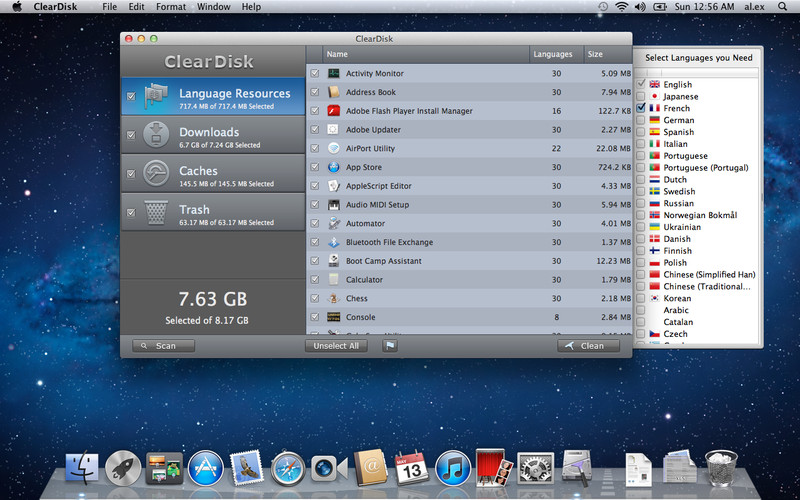Click the Automator icon in list

(334, 223)
